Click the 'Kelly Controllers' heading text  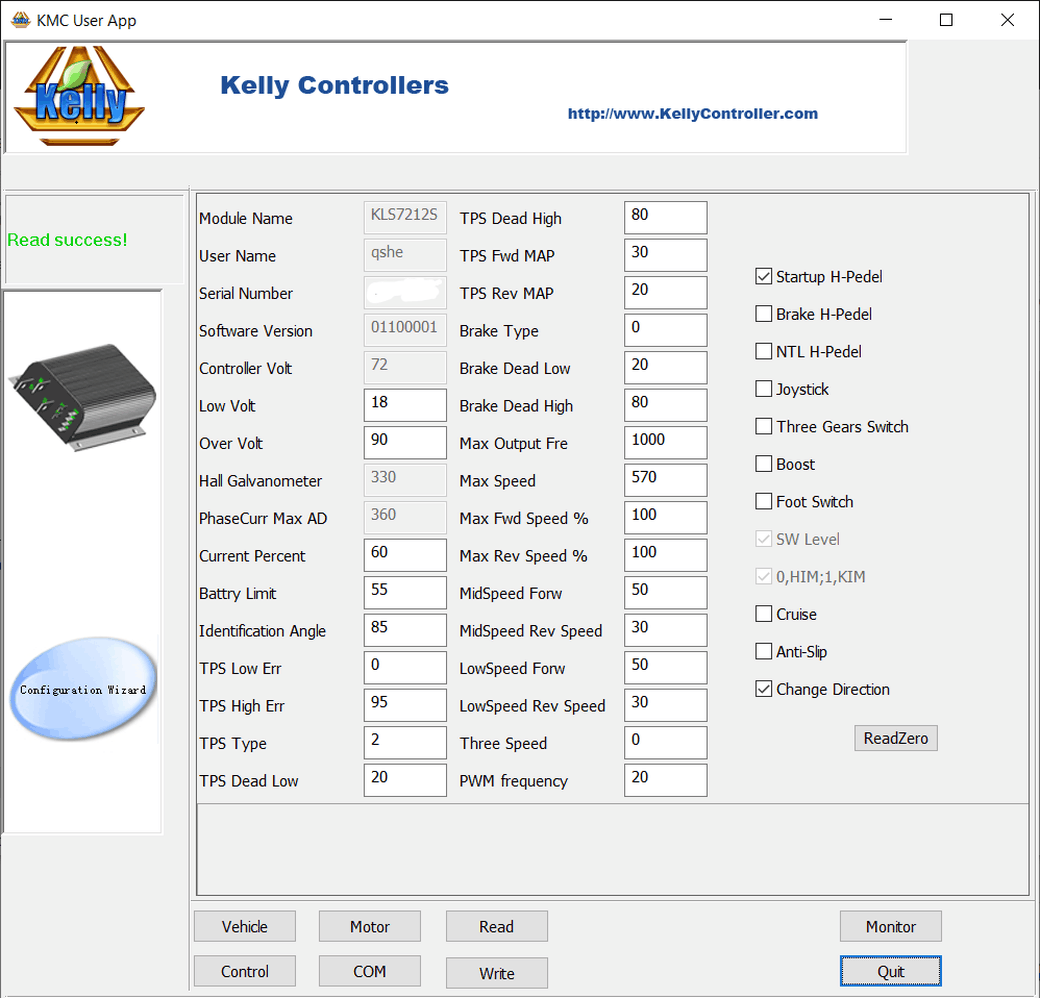pos(334,85)
